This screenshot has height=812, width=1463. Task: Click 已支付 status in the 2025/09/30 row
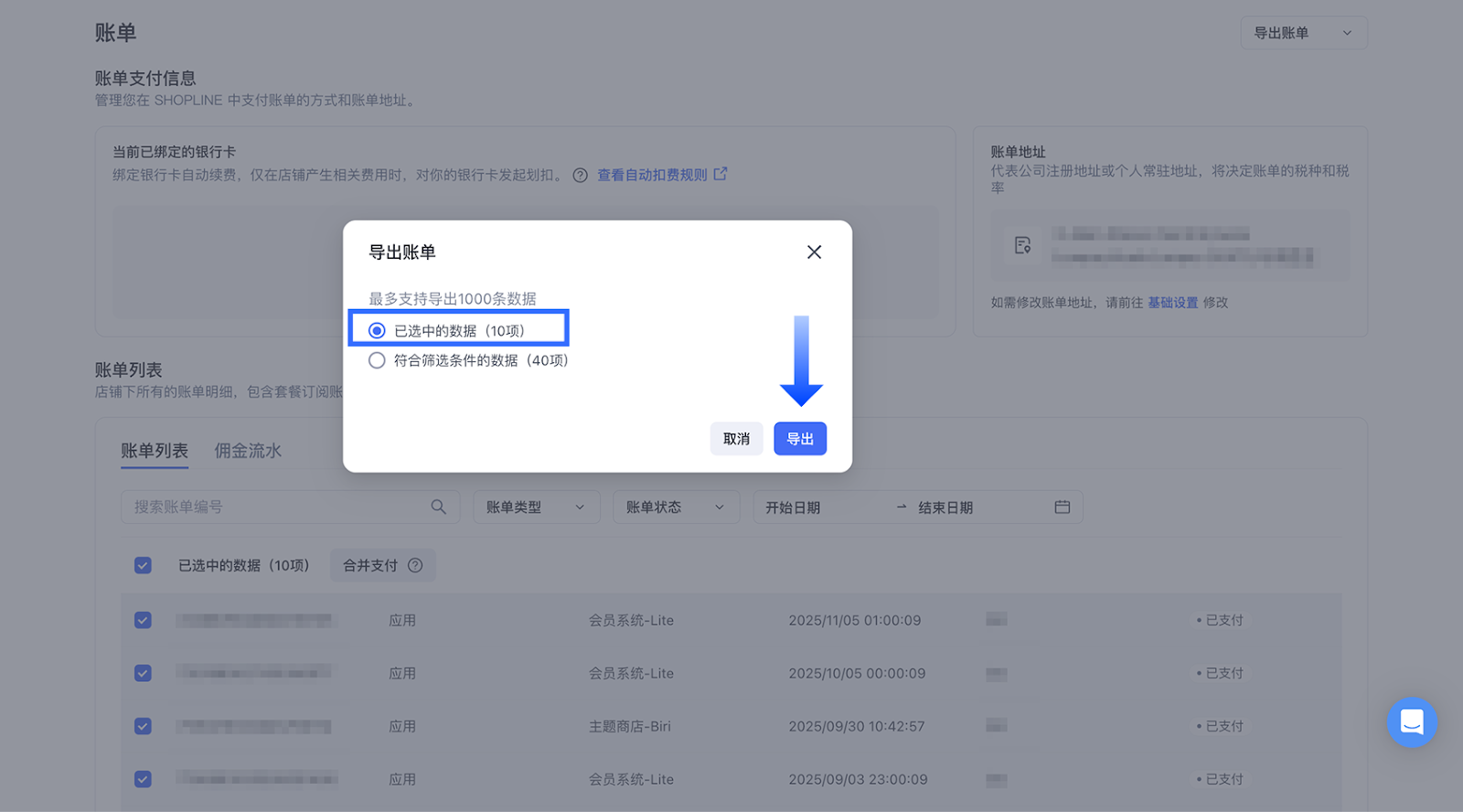tap(1224, 726)
